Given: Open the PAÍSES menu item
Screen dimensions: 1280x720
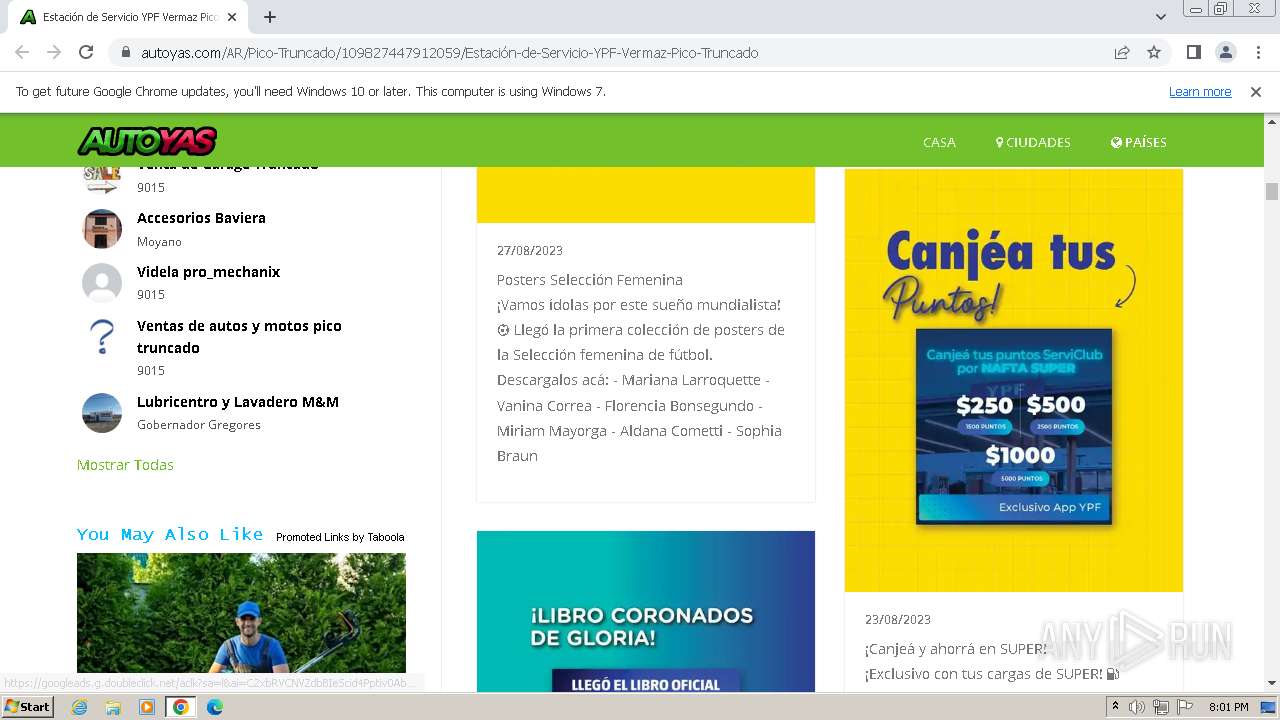Looking at the screenshot, I should [1138, 142].
